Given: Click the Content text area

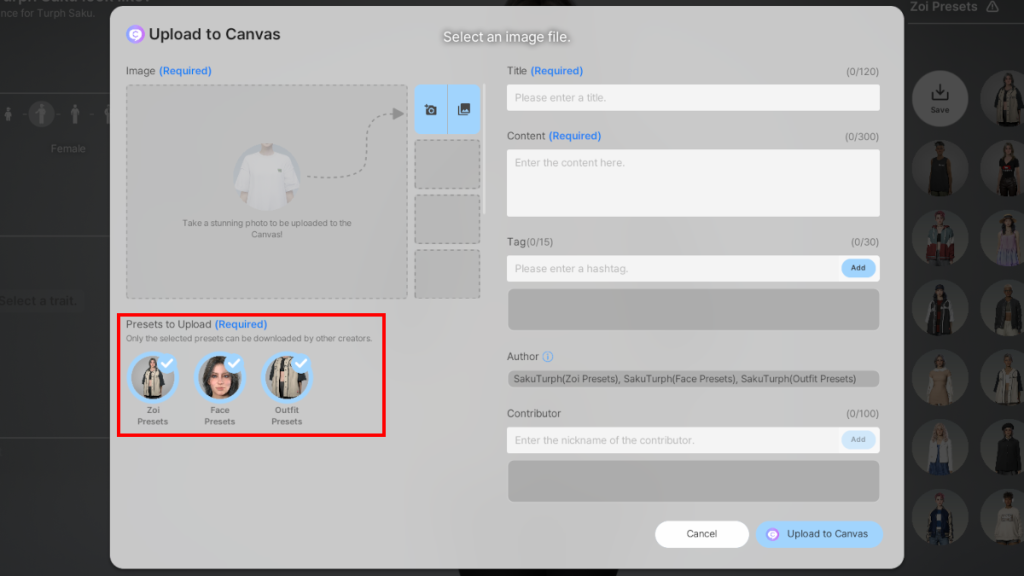Looking at the screenshot, I should (x=694, y=183).
